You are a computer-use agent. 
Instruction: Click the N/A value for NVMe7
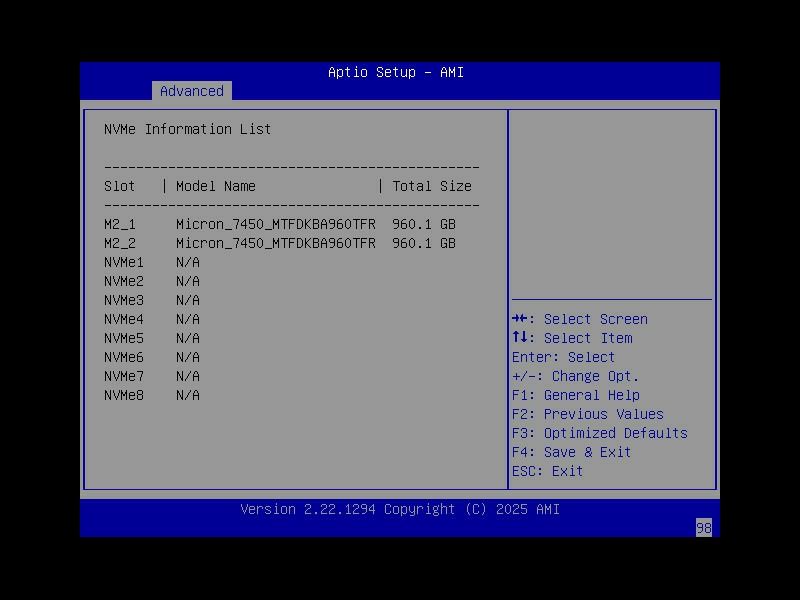188,376
